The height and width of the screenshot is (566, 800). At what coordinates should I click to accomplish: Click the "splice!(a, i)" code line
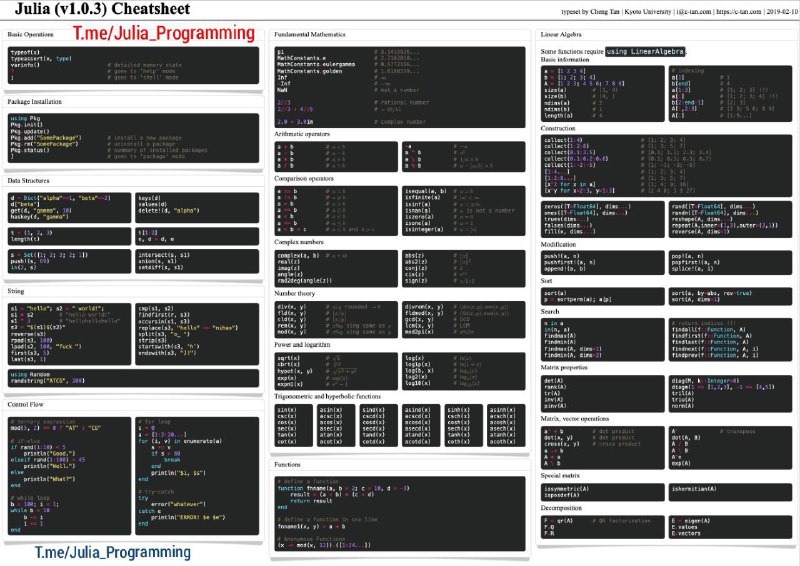692,269
